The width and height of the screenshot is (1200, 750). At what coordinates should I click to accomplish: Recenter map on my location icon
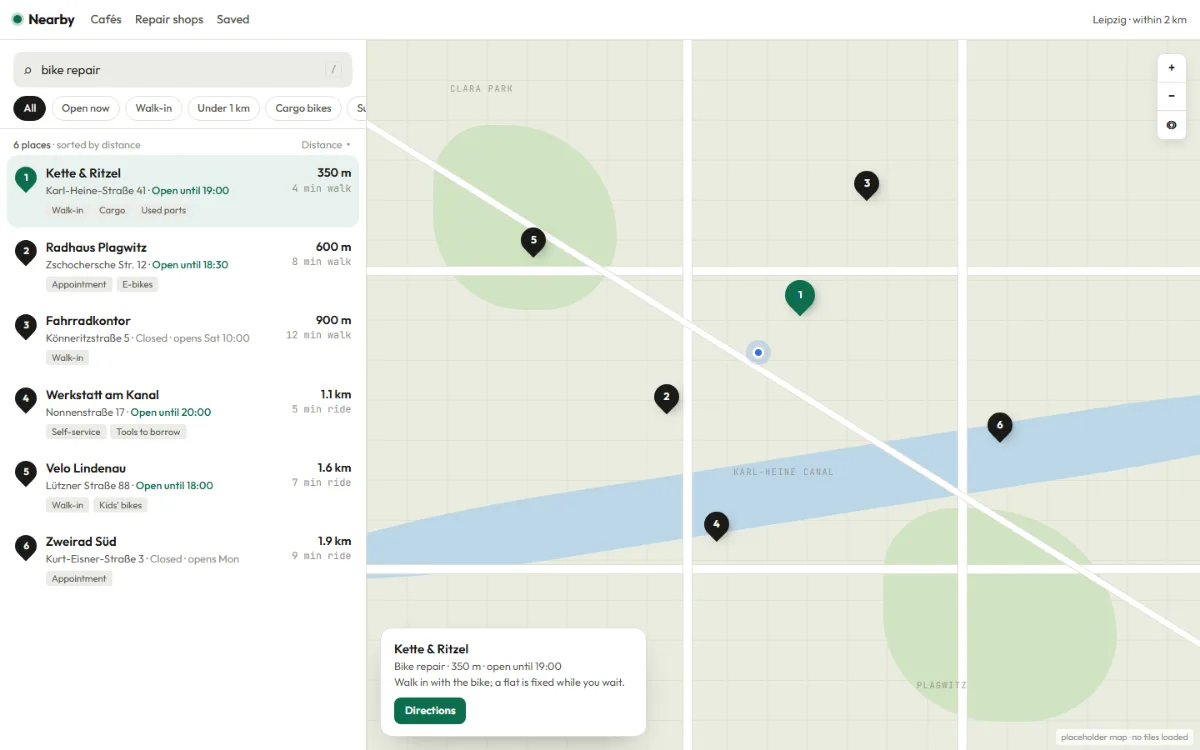(1171, 125)
